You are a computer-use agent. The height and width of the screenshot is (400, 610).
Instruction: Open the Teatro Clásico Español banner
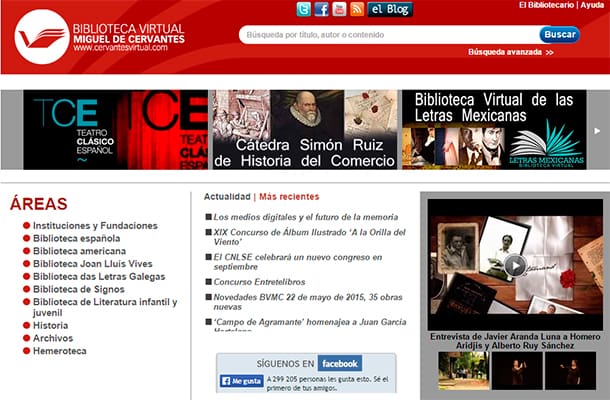click(116, 130)
